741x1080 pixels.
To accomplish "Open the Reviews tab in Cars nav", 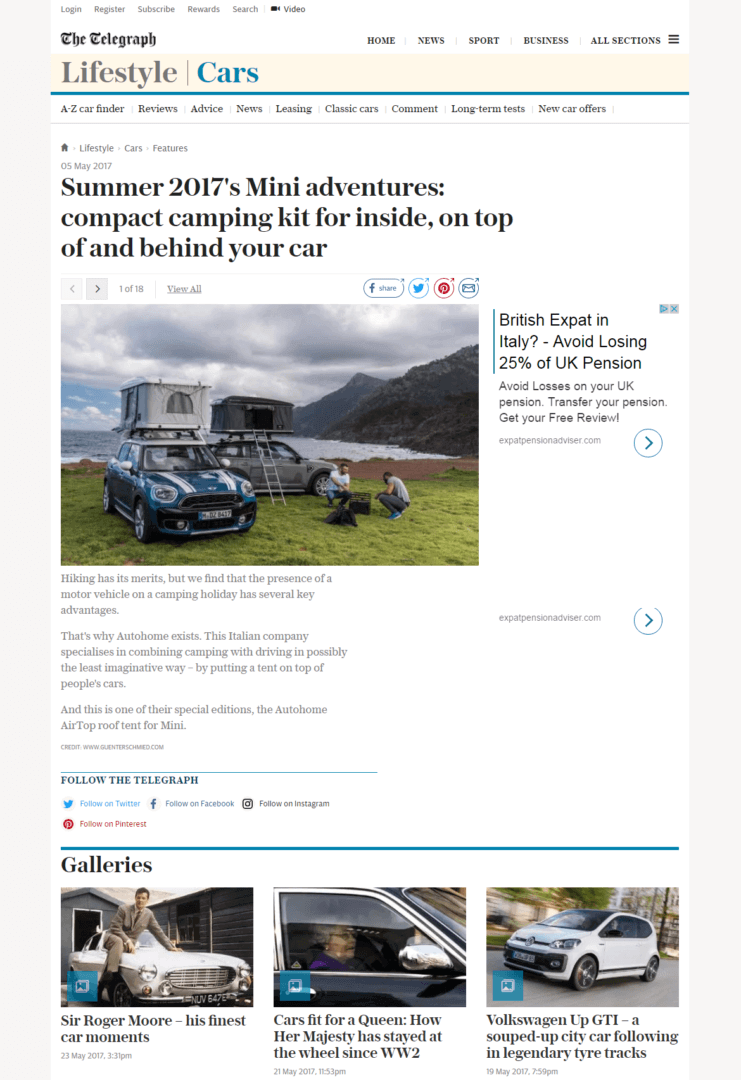I will (158, 109).
